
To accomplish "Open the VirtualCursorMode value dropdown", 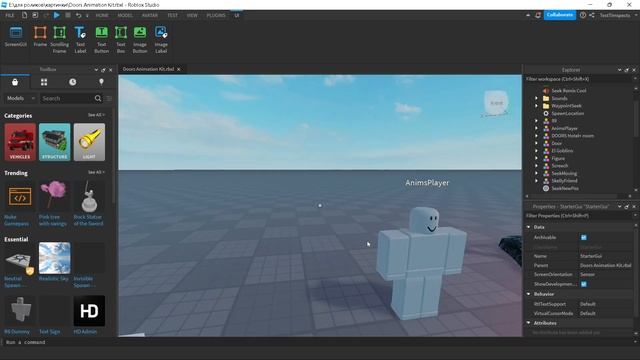I will pos(605,313).
